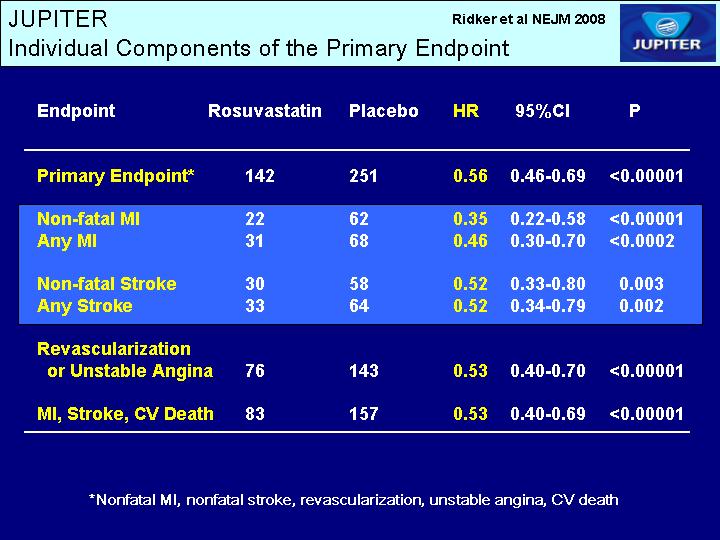Click the Non-fatal Stroke p-value 0.003
Image resolution: width=720 pixels, height=540 pixels.
[x=641, y=284]
